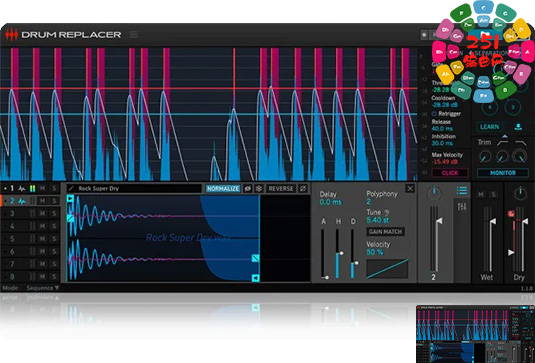Click the GAIN MATCH button
535x363 pixels.
386,232
